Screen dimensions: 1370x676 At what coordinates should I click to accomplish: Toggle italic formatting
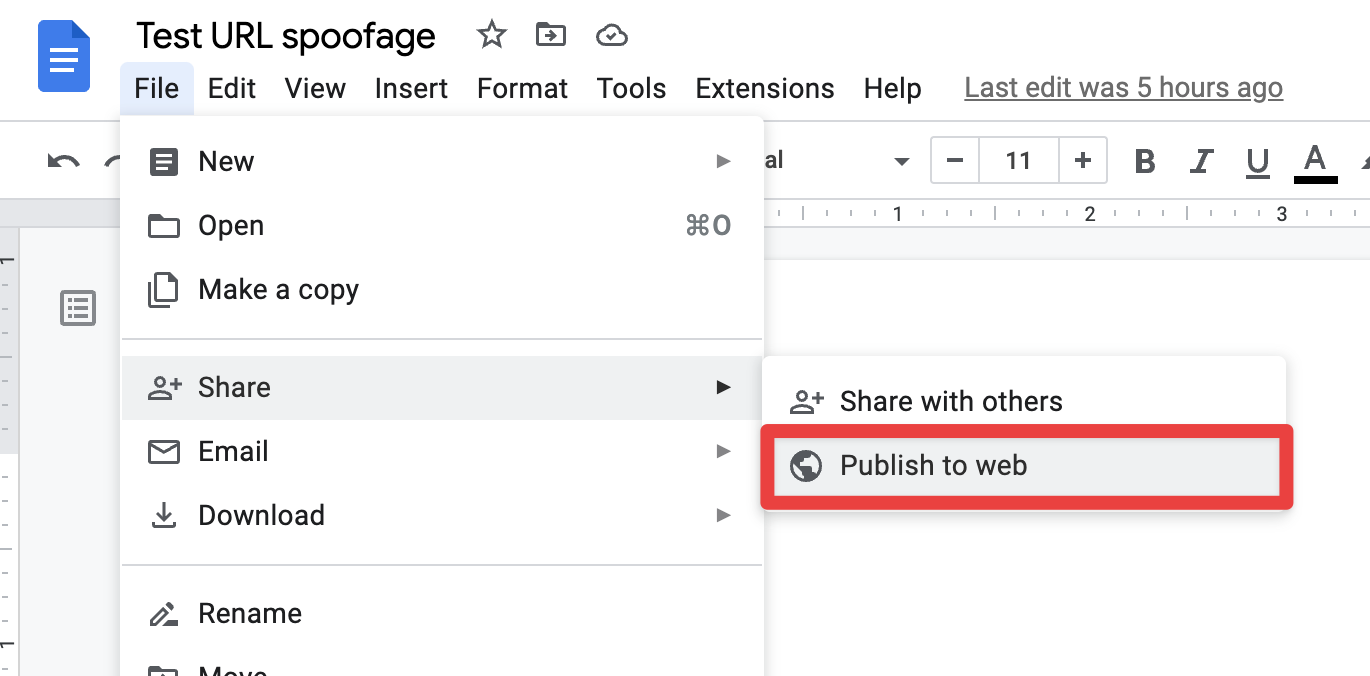1201,161
